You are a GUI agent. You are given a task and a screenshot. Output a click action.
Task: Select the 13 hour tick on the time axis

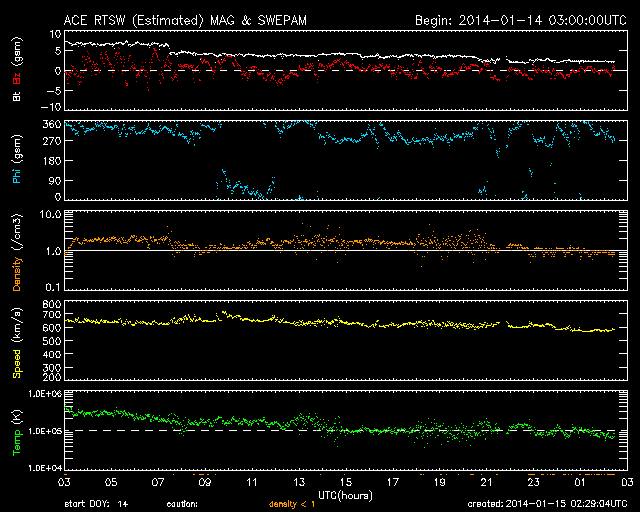[x=298, y=483]
